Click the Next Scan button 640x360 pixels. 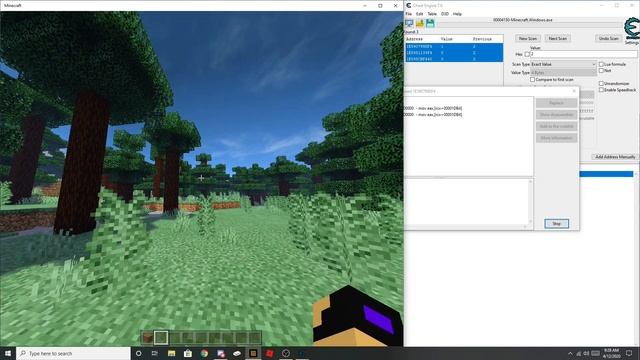click(x=557, y=38)
